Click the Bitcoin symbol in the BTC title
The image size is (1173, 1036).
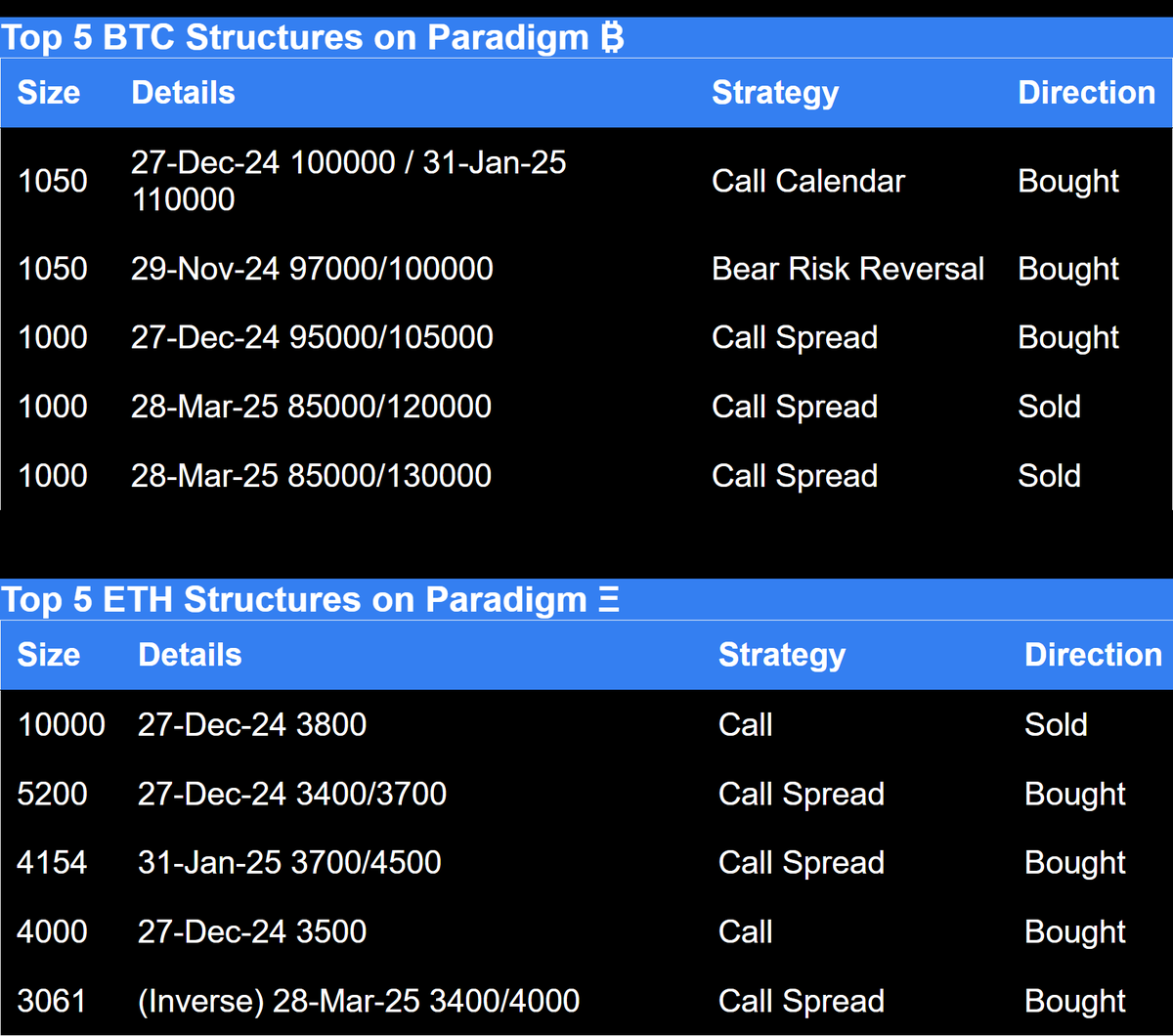(x=611, y=37)
